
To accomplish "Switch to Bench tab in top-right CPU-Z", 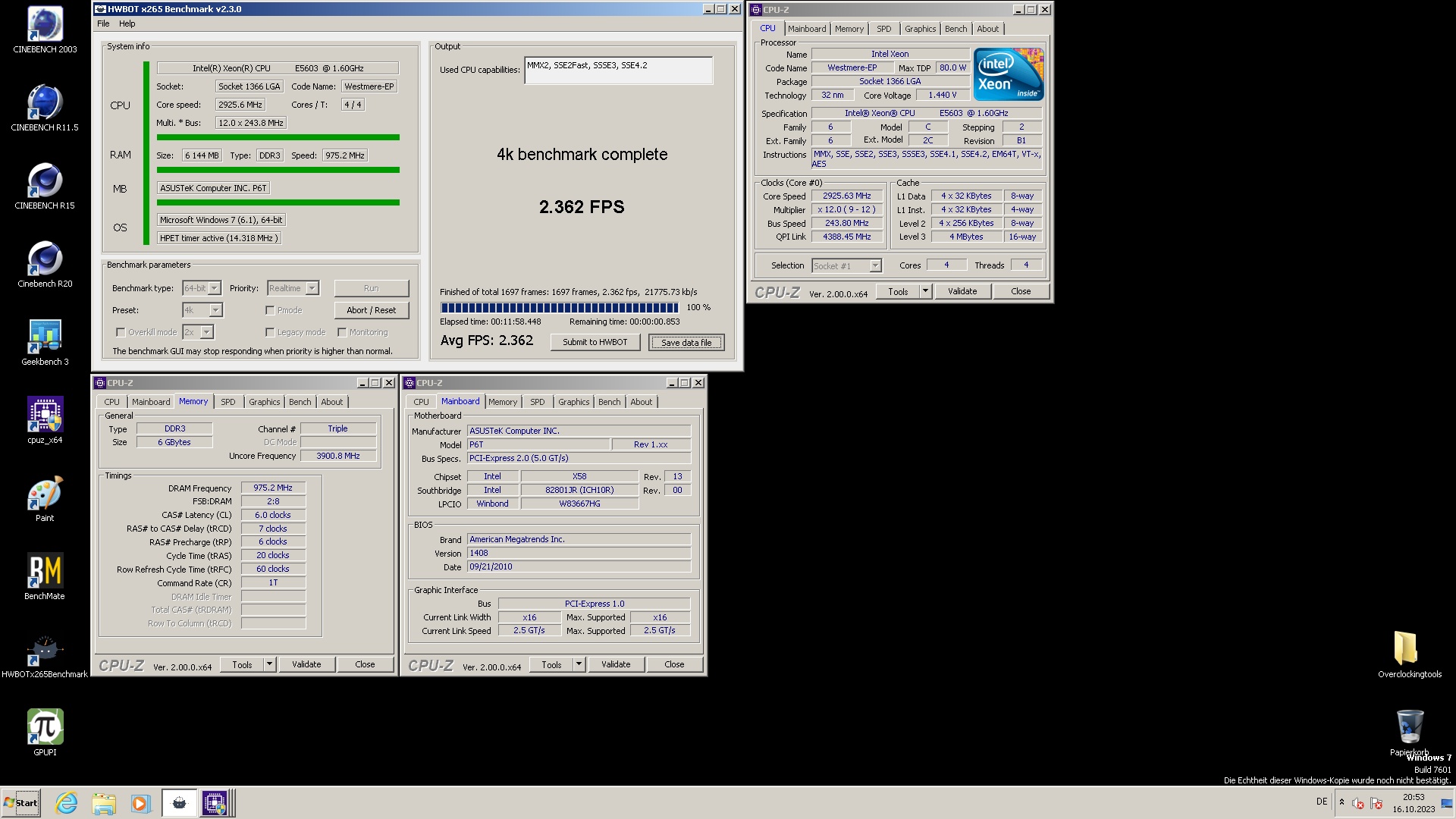I will 955,29.
